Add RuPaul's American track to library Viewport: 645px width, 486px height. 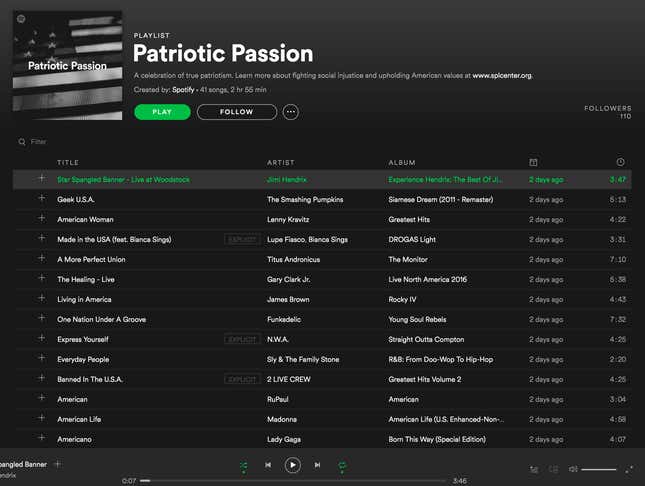42,398
